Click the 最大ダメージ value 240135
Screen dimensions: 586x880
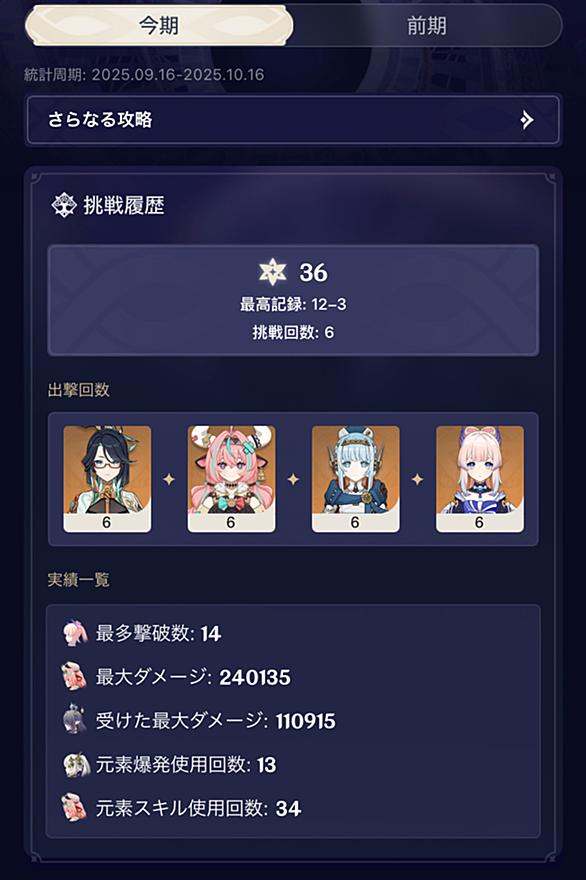[x=255, y=677]
